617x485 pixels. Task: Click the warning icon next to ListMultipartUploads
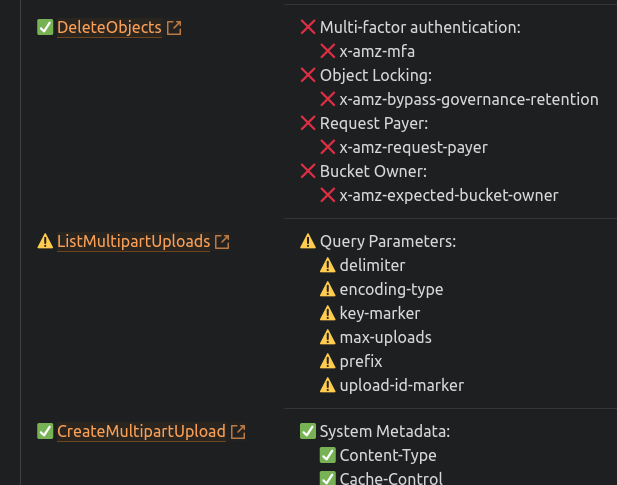tap(45, 241)
